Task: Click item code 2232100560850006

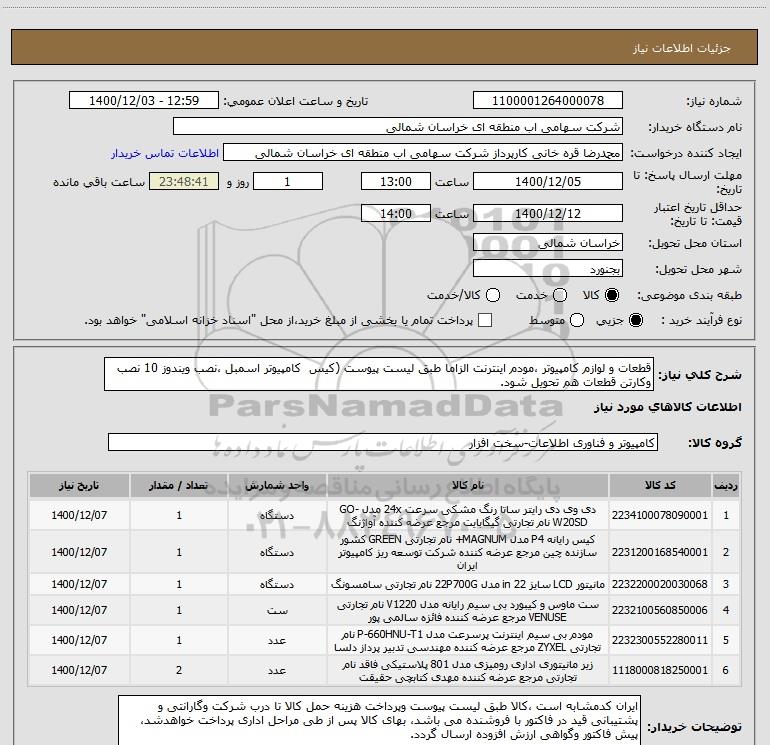Action: [660, 610]
